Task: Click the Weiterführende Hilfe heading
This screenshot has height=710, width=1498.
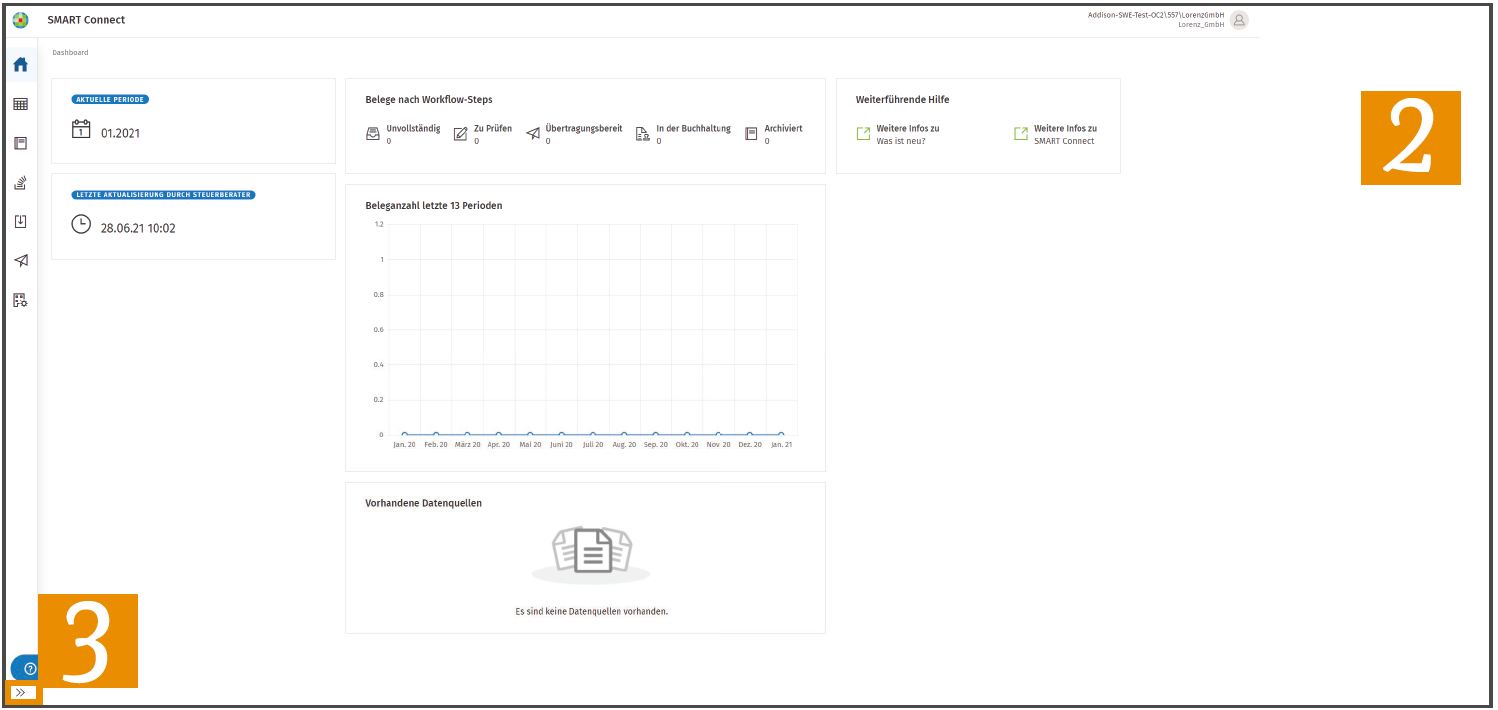Action: tap(903, 100)
